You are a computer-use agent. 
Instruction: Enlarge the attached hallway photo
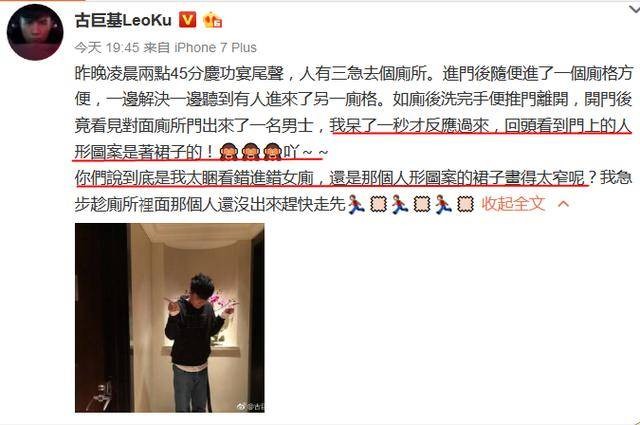pyautogui.click(x=170, y=318)
